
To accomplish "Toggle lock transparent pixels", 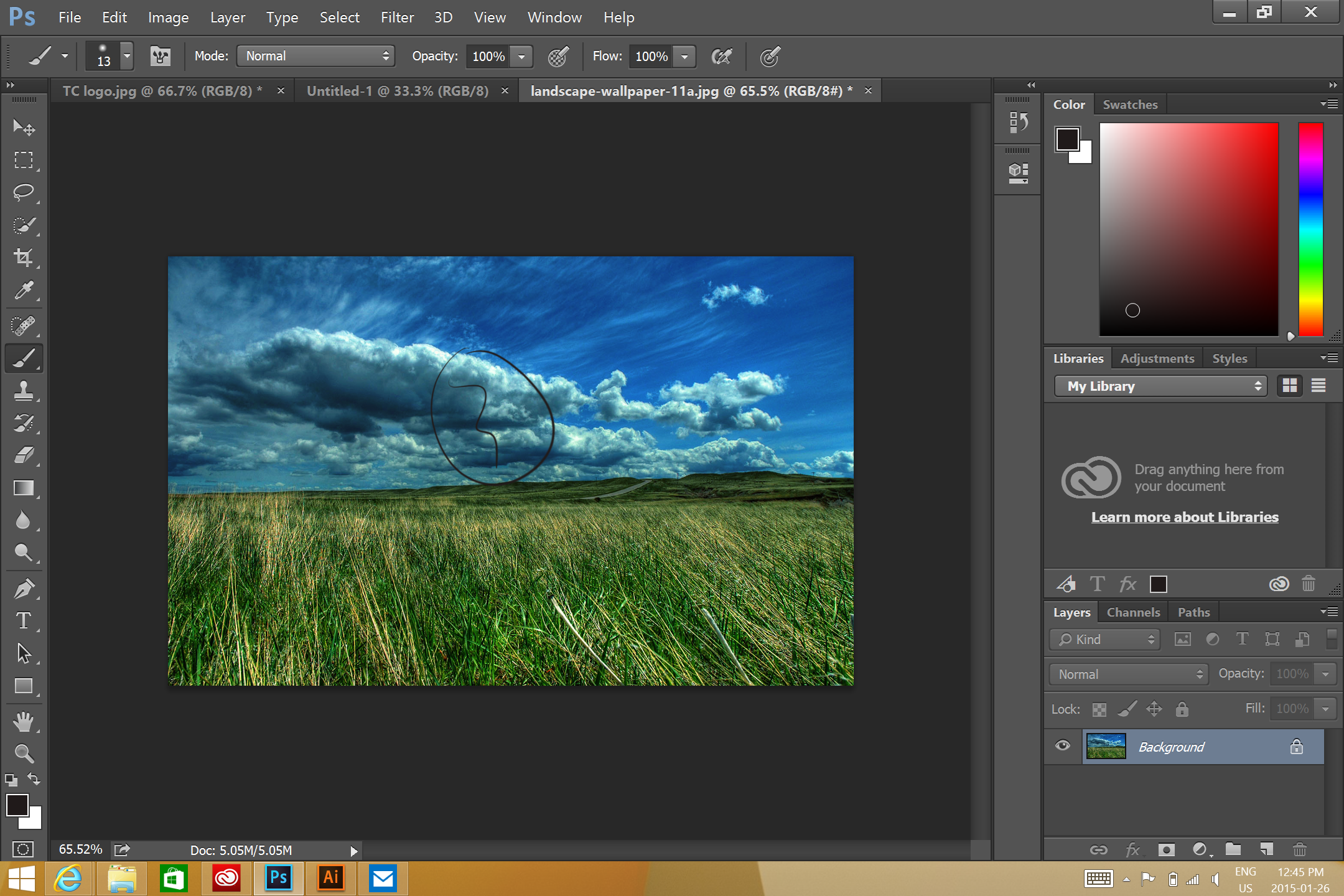I will click(x=1099, y=709).
